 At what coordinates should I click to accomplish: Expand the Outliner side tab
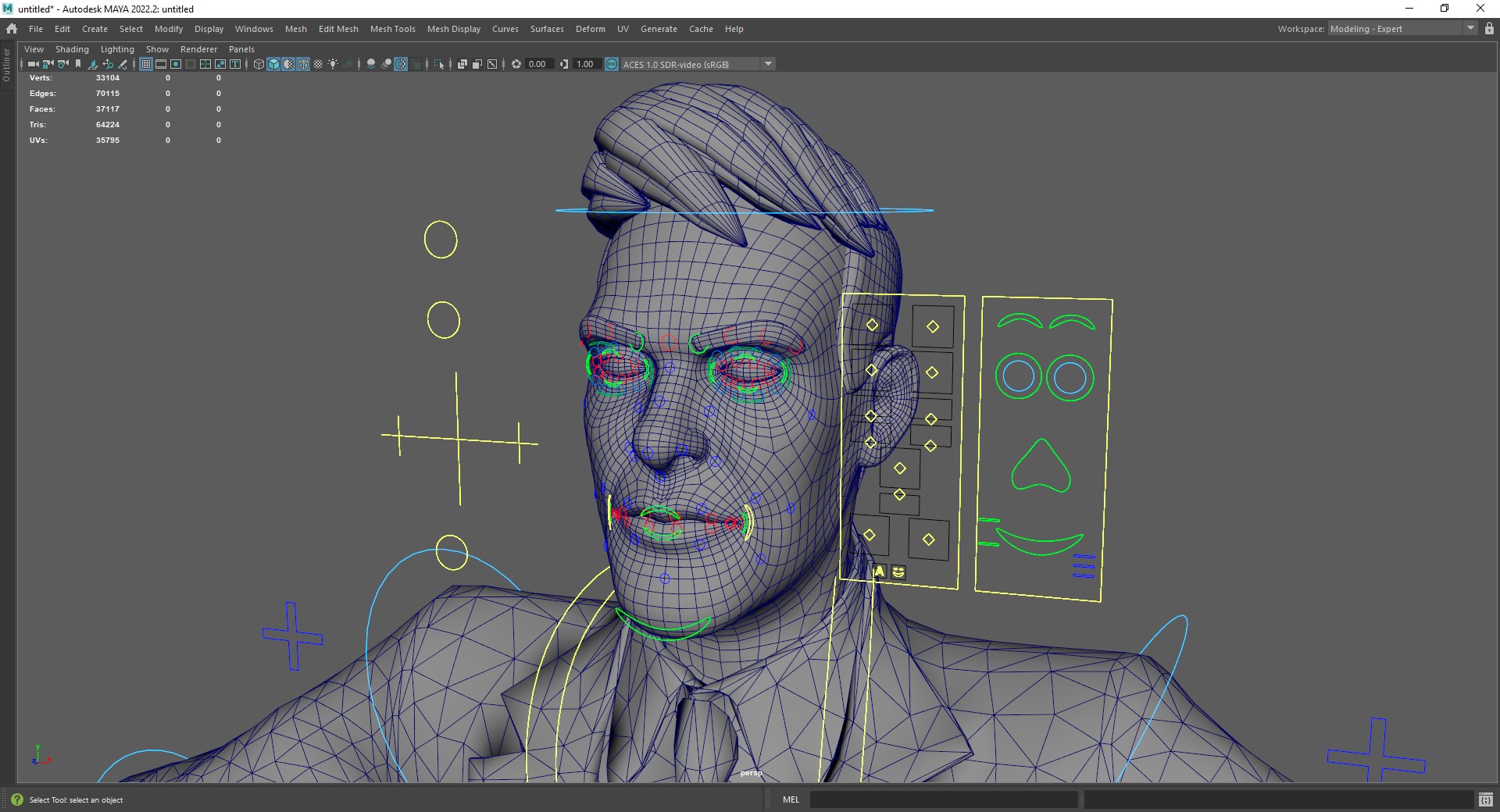click(x=6, y=65)
